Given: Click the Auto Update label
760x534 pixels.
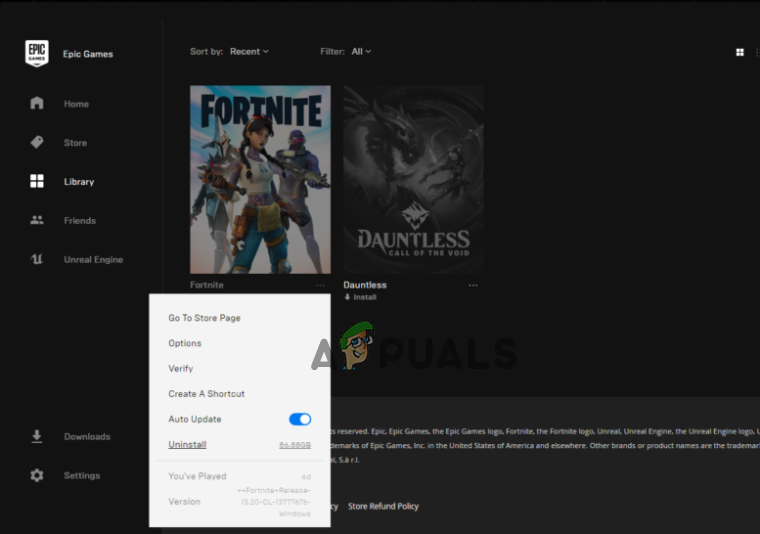Looking at the screenshot, I should click(x=195, y=419).
